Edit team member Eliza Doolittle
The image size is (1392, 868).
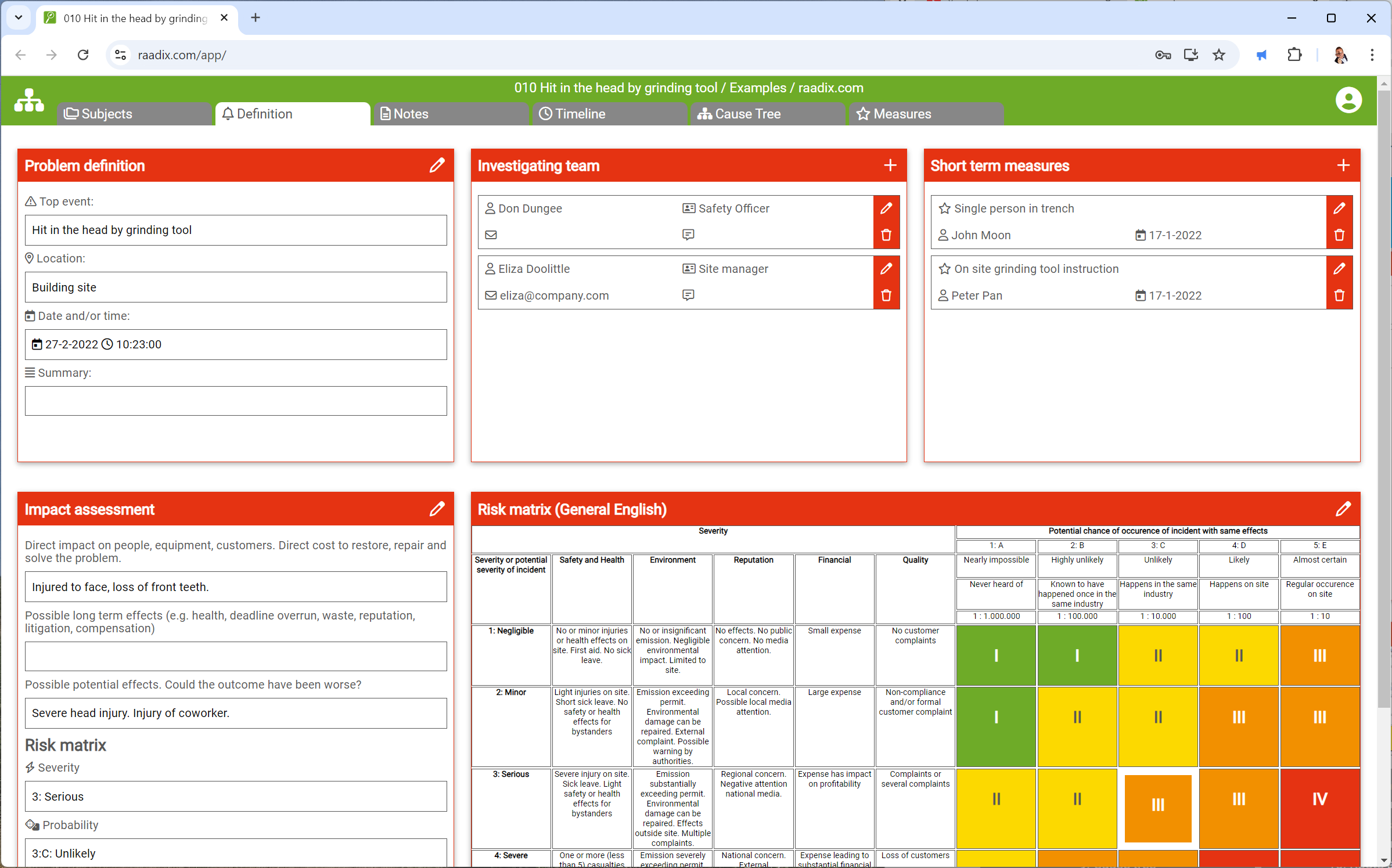pos(886,269)
